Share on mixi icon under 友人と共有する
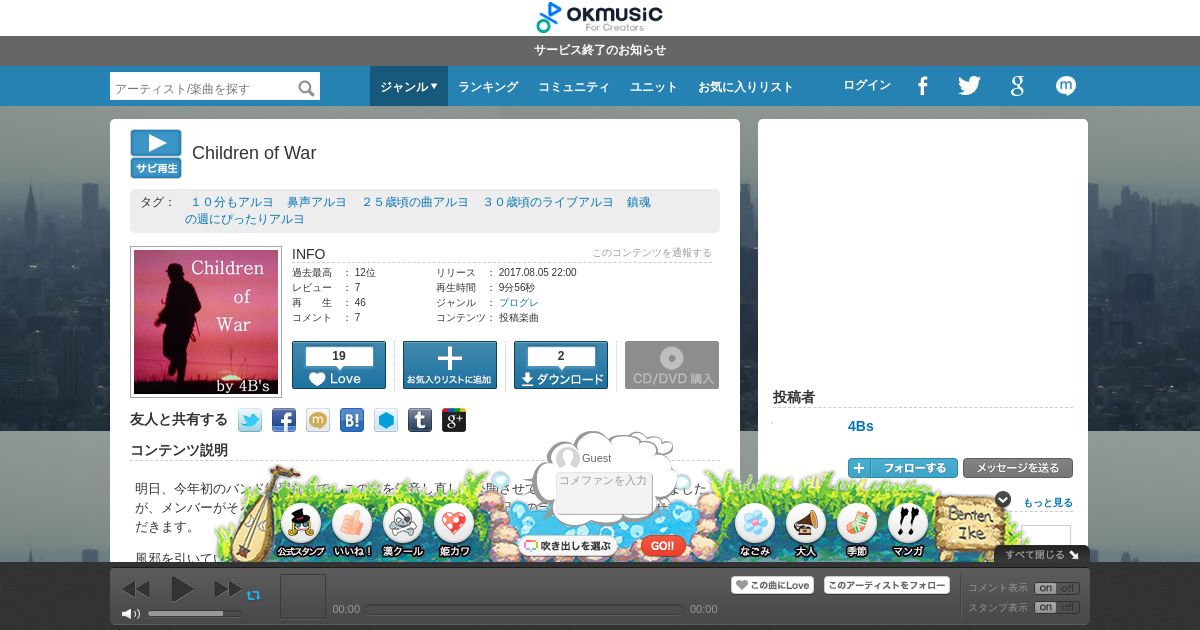The image size is (1200, 630). (318, 420)
